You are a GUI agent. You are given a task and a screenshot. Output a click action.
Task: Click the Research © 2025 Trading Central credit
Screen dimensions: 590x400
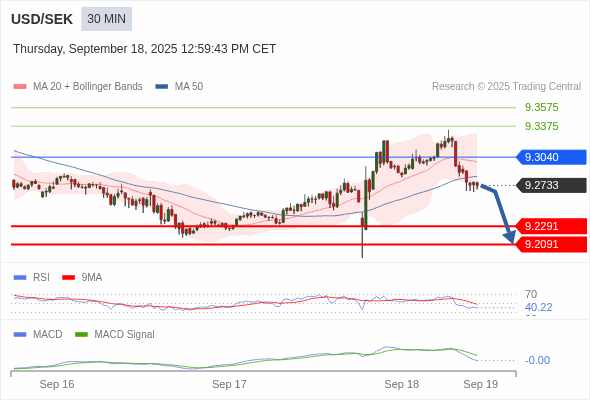point(506,87)
